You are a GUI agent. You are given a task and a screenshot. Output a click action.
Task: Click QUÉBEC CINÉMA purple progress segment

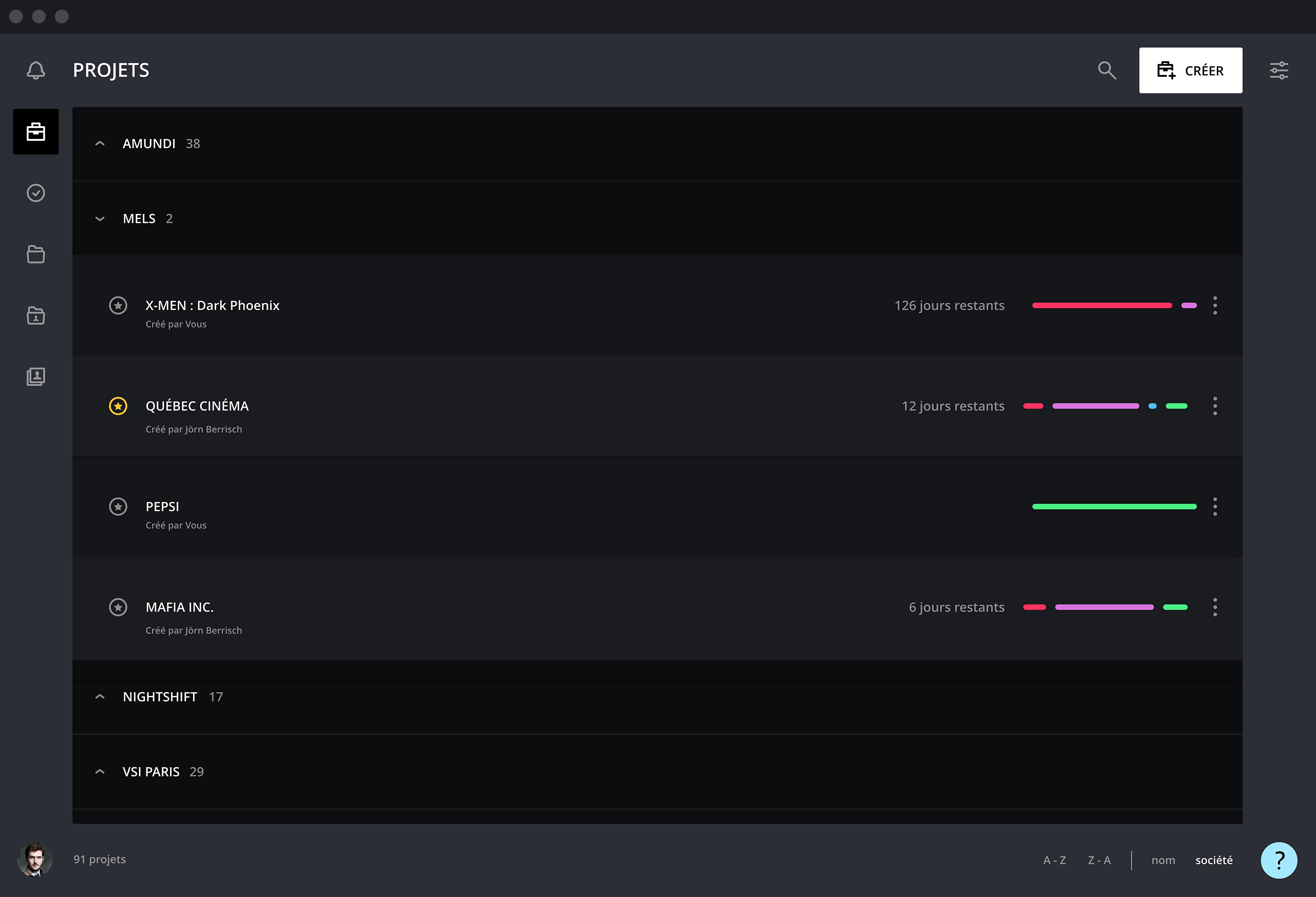(x=1096, y=406)
